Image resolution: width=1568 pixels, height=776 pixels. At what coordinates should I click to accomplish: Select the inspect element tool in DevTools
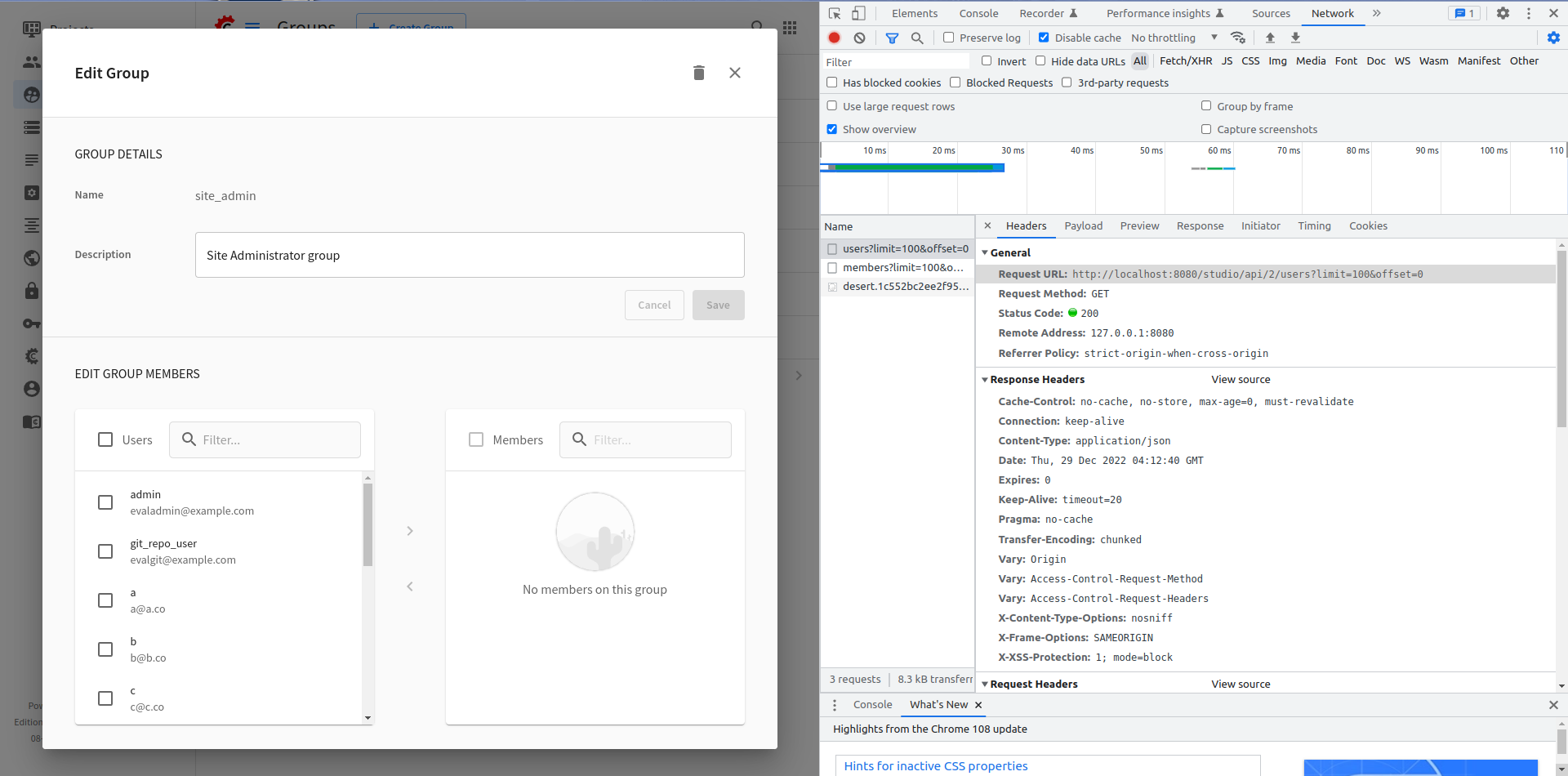pos(835,13)
